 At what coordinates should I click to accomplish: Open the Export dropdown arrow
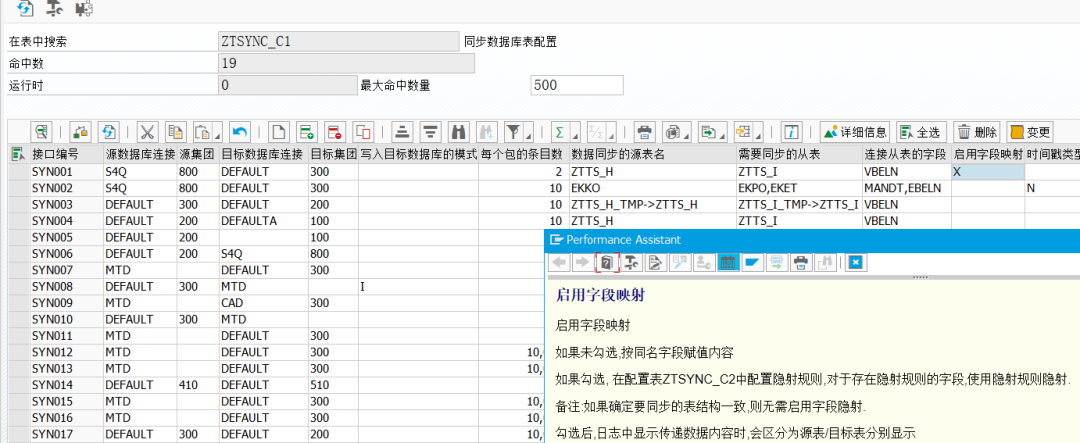722,134
